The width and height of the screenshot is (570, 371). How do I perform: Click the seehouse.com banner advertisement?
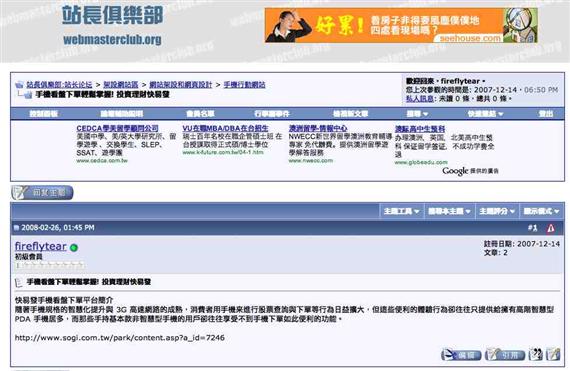coord(401,25)
